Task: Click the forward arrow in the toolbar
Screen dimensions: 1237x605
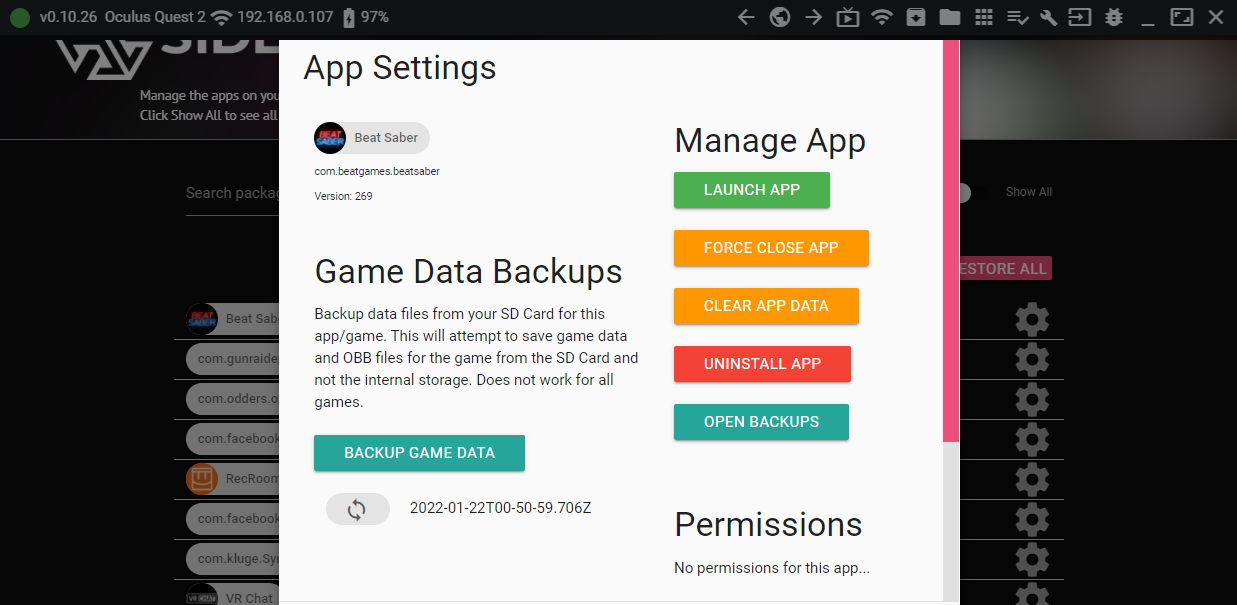Action: click(x=814, y=17)
